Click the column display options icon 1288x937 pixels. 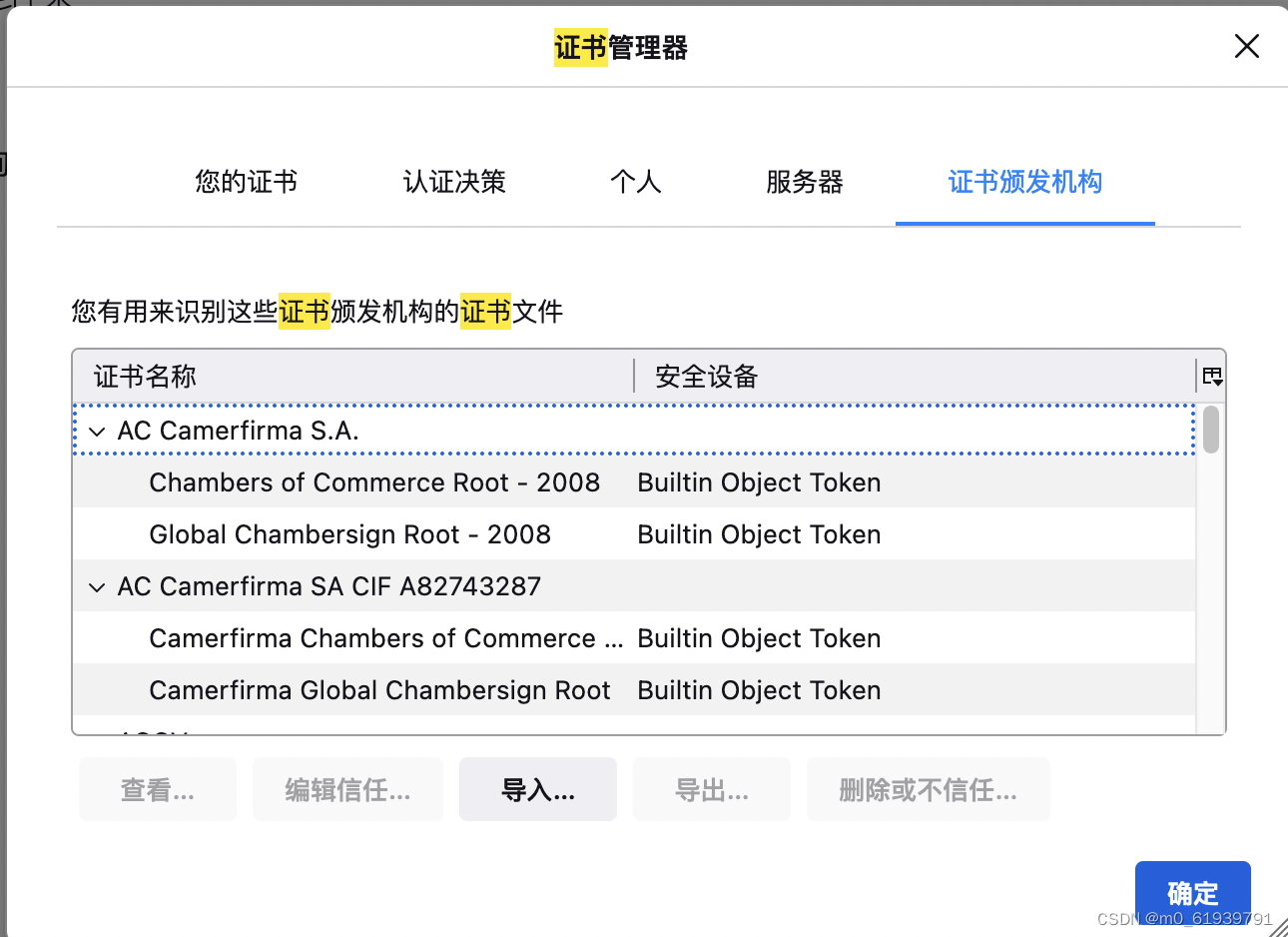click(x=1211, y=376)
